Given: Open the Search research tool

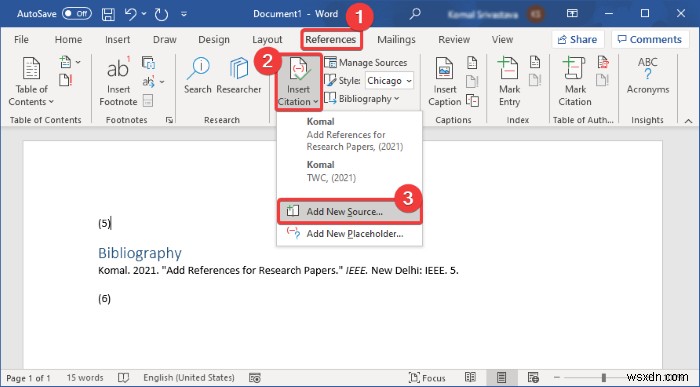Looking at the screenshot, I should [x=198, y=76].
